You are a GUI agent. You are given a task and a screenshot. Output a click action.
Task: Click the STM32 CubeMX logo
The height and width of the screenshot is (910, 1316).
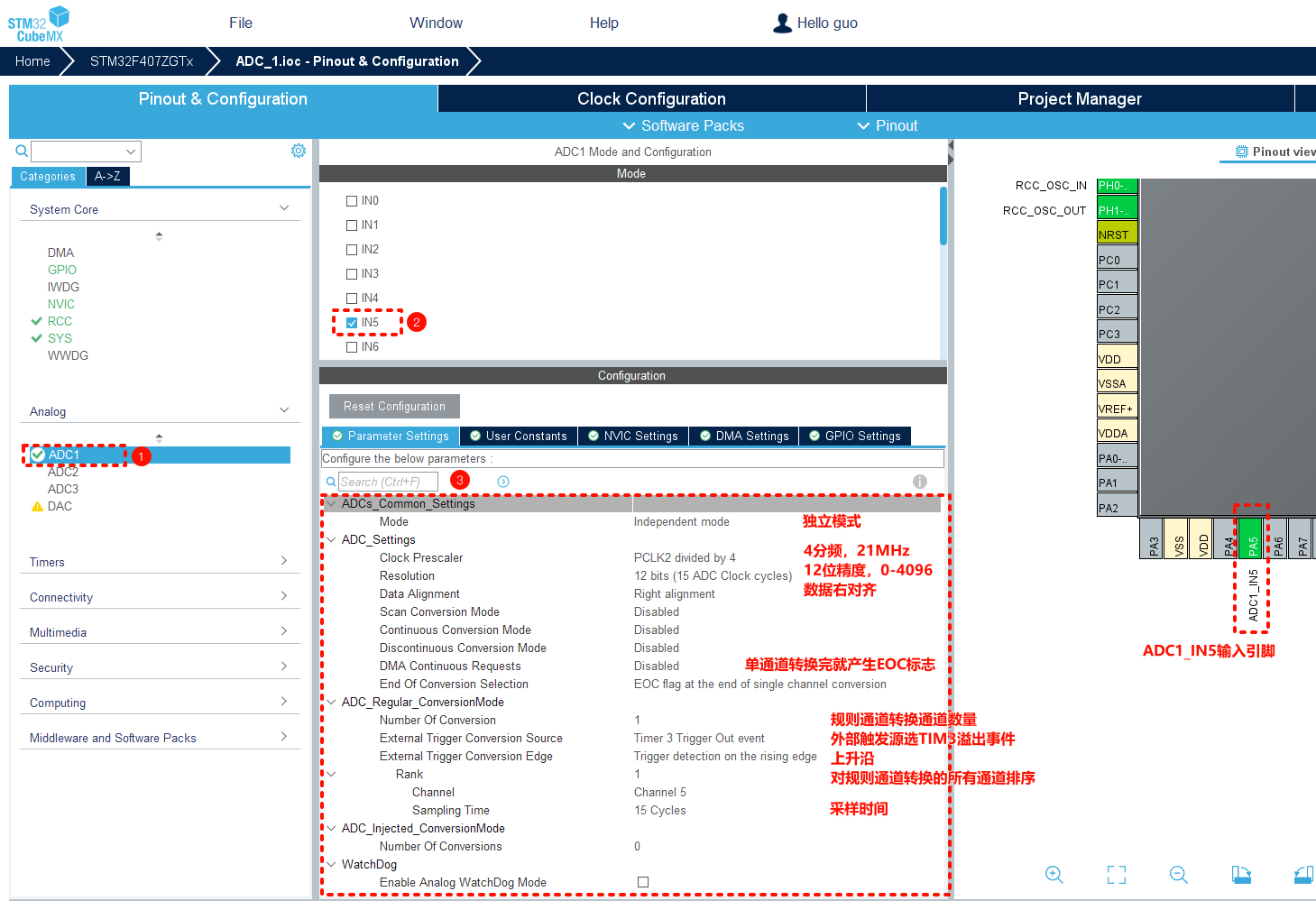click(39, 23)
